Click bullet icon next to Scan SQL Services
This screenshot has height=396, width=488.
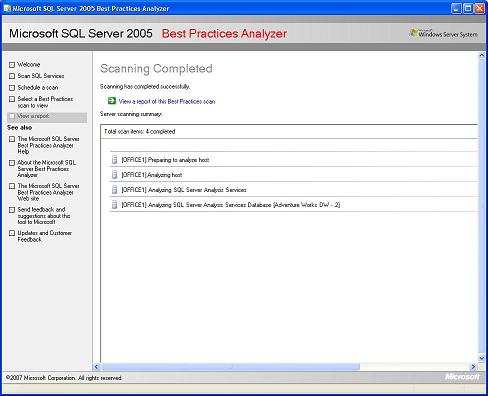[x=12, y=76]
